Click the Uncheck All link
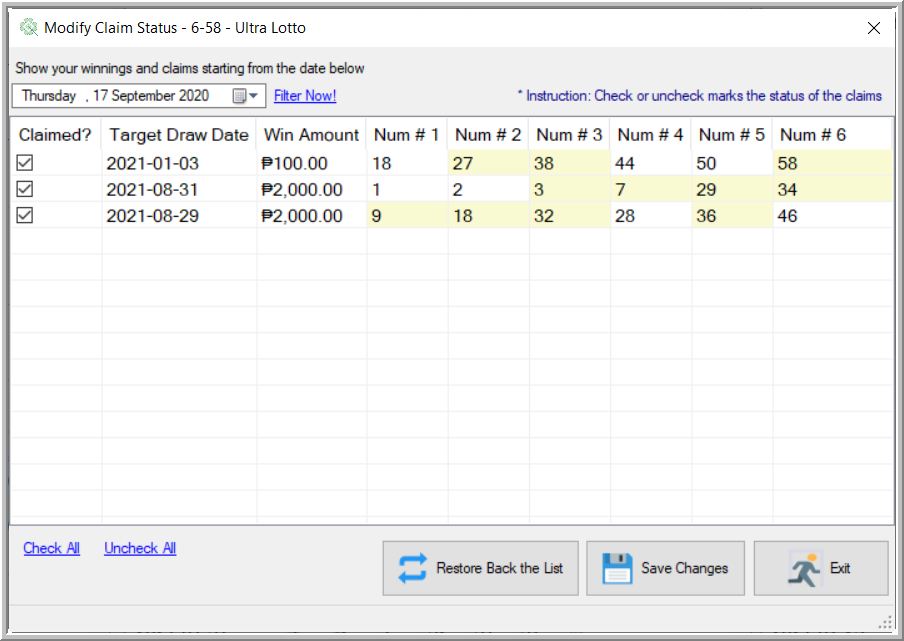 point(140,548)
